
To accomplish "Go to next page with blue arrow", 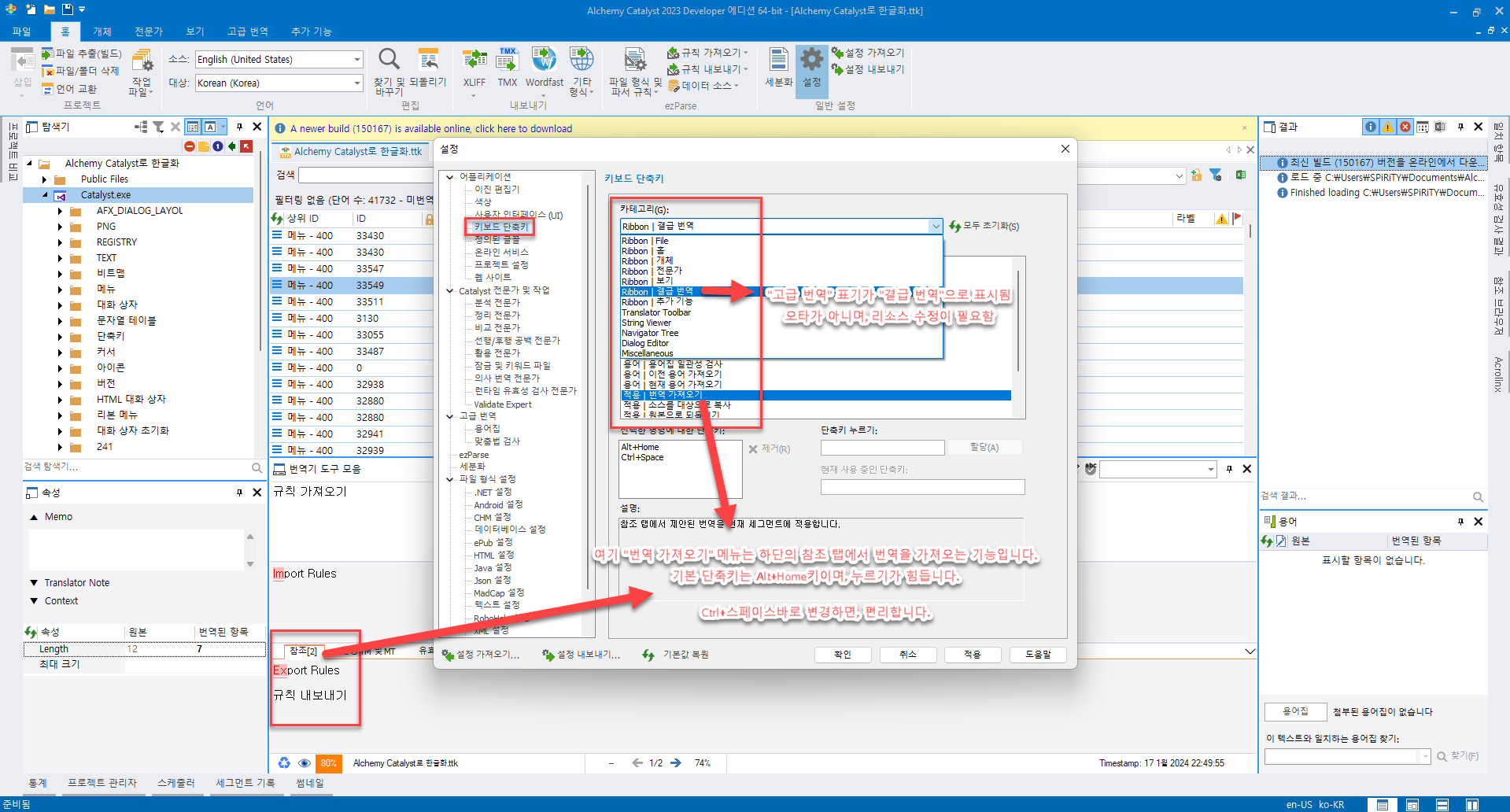I will pos(677,762).
